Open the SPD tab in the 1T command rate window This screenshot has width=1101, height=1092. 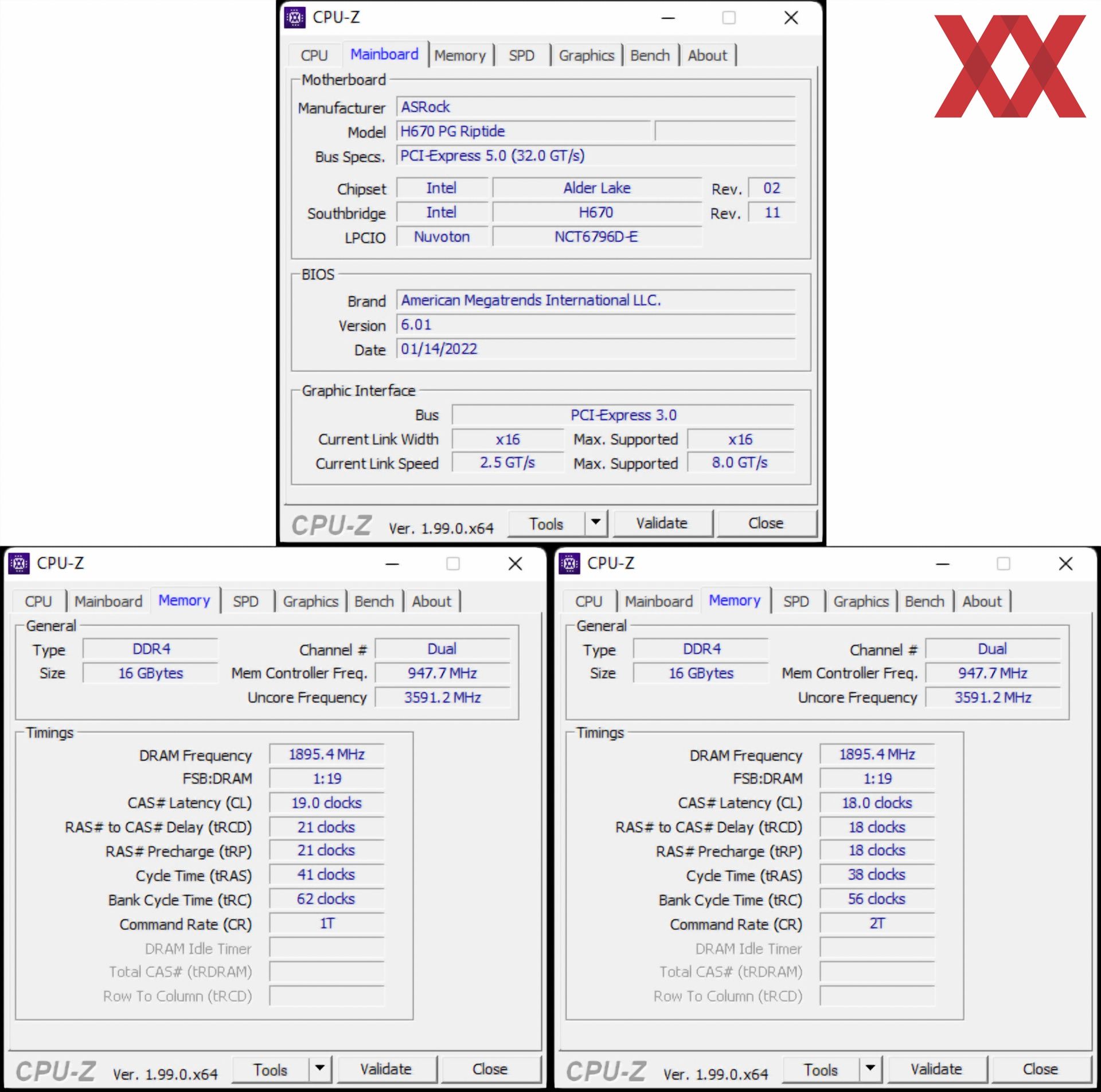[x=246, y=601]
